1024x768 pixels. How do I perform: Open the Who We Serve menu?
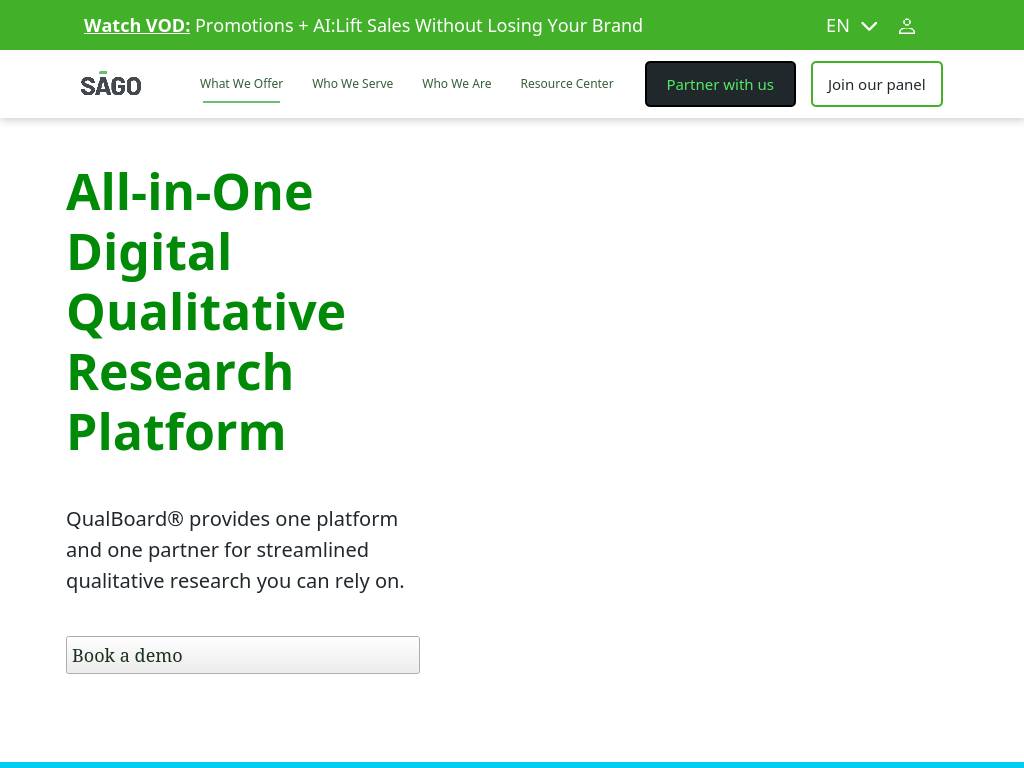tap(353, 84)
